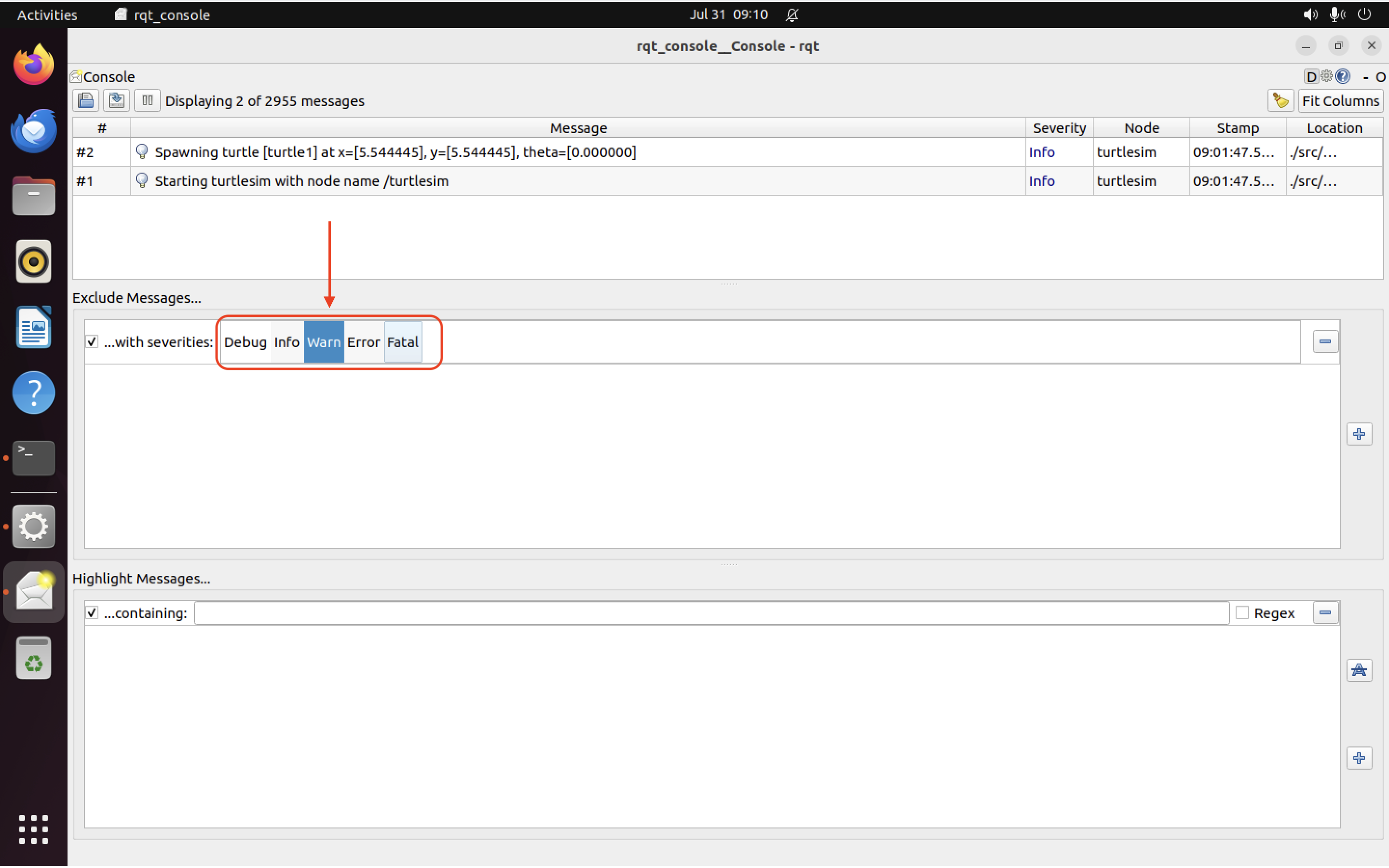Click the highlight-only toggle icon below Regex

tap(1360, 670)
